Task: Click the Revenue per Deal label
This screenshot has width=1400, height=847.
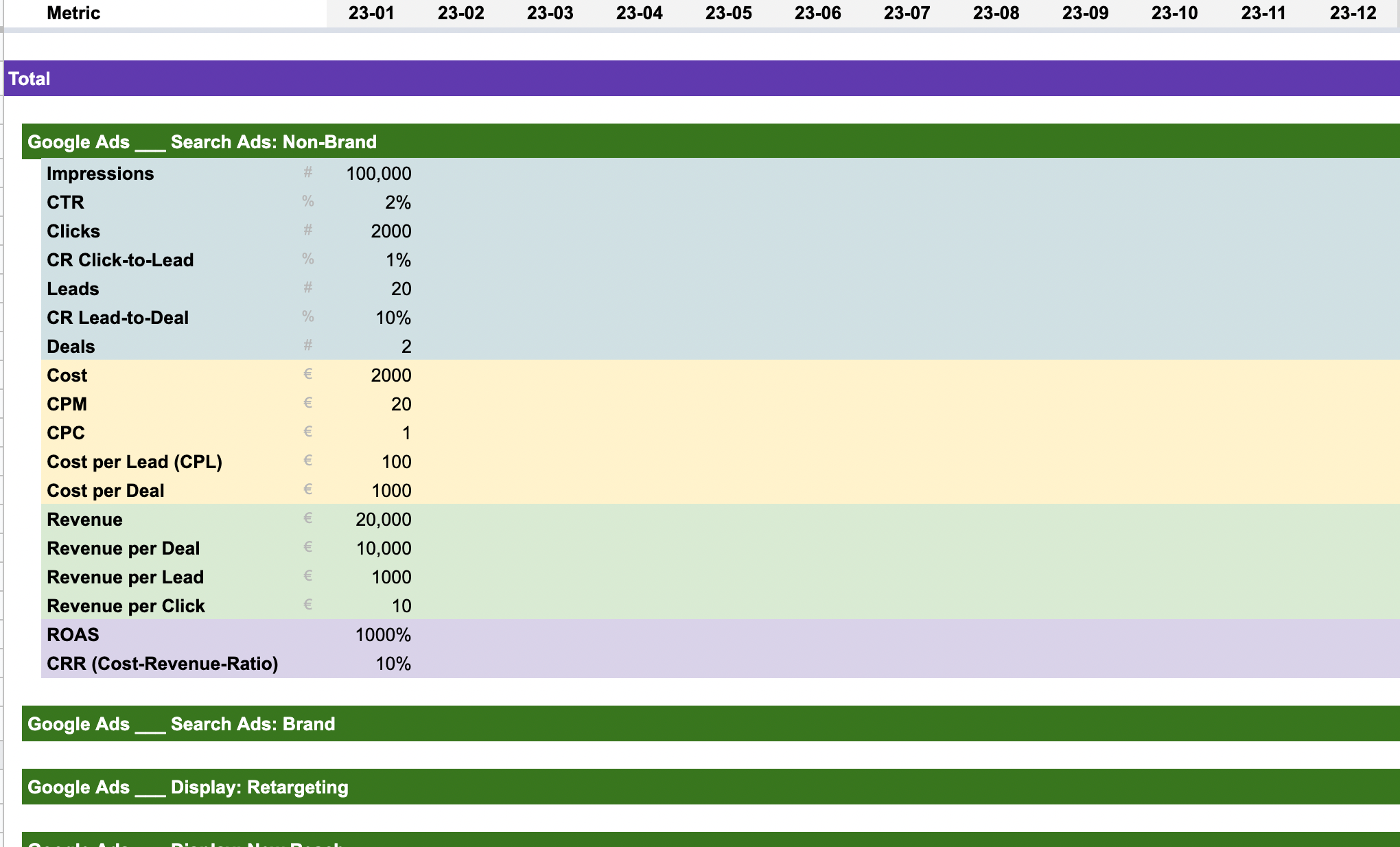Action: click(124, 548)
